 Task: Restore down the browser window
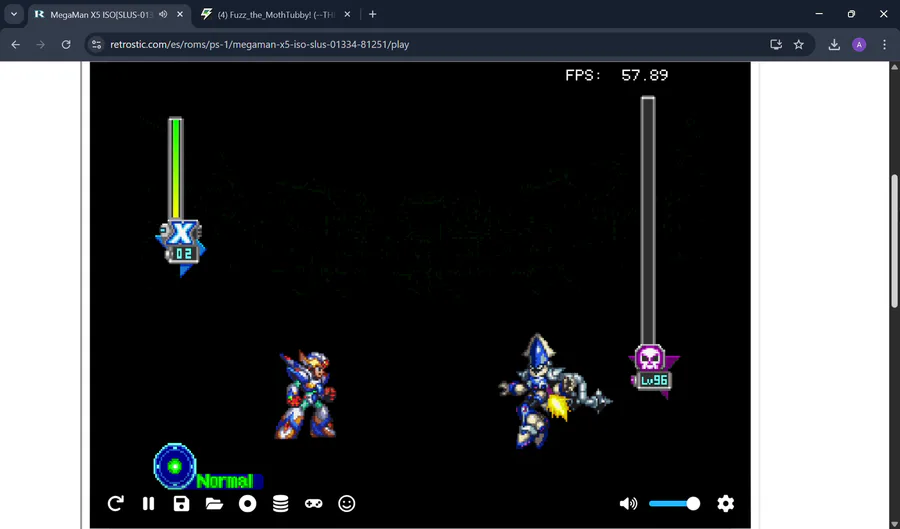851,14
